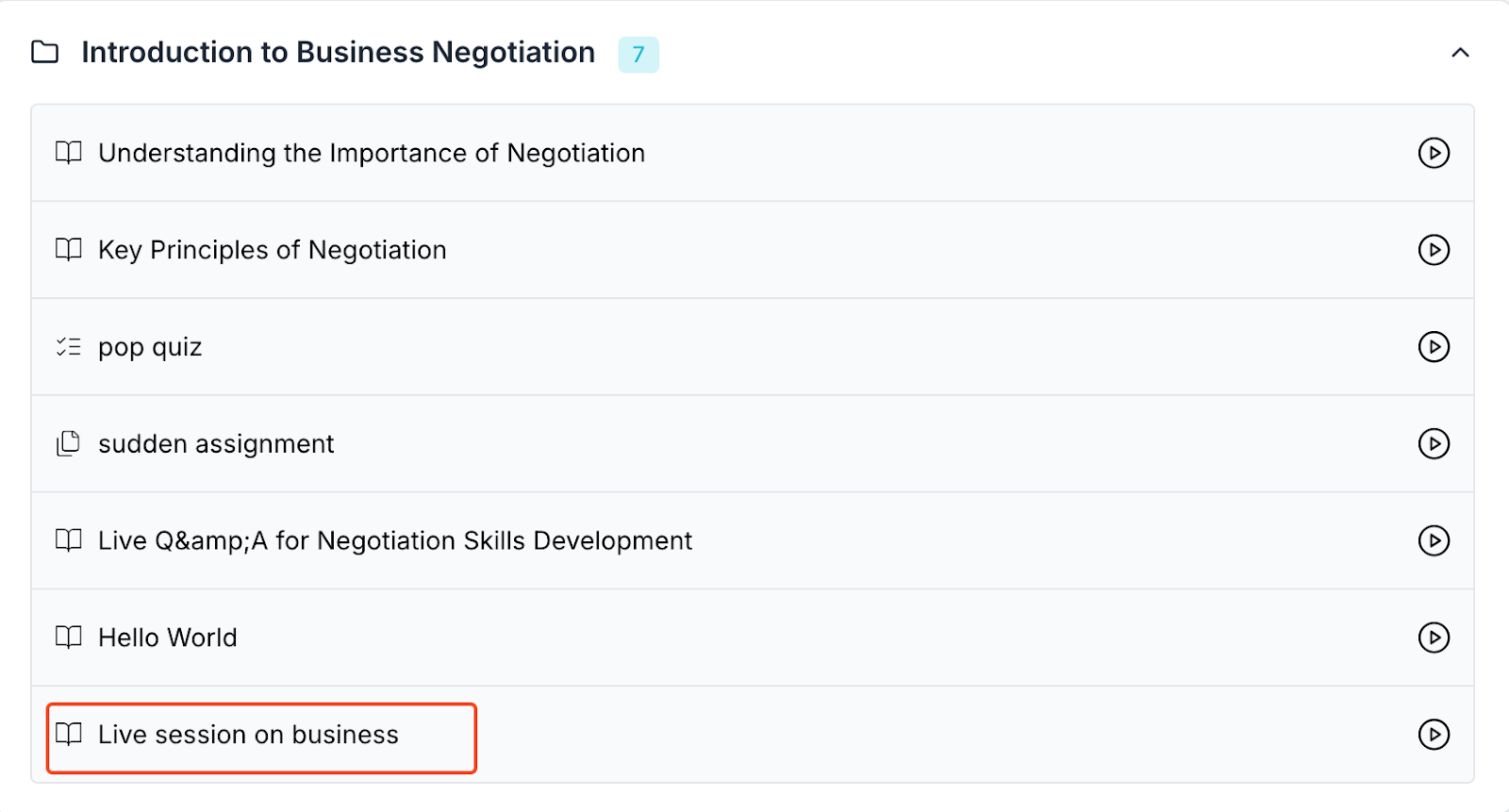1509x812 pixels.
Task: Select the checklist icon beside pop quiz
Action: click(67, 346)
